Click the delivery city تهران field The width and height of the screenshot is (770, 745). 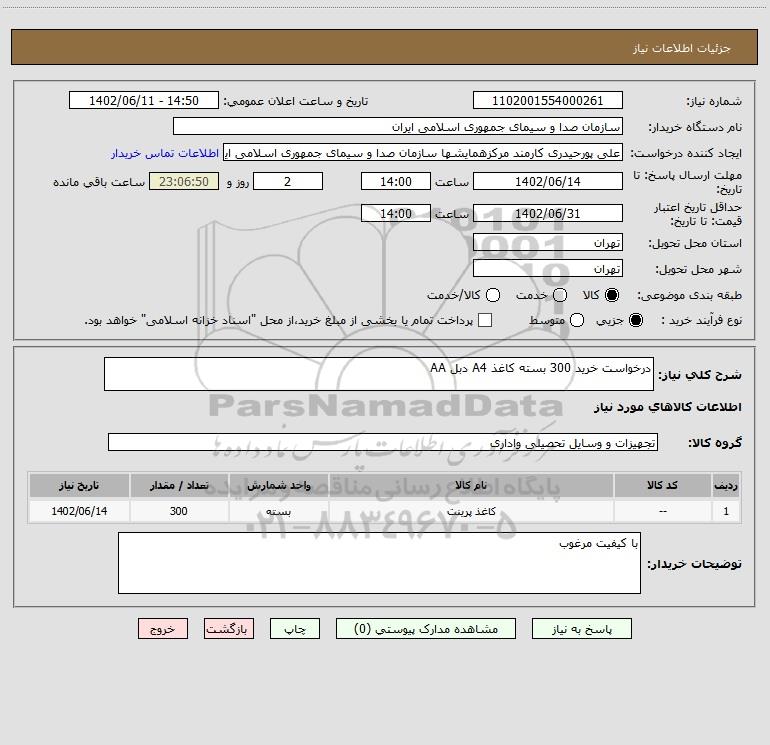548,268
